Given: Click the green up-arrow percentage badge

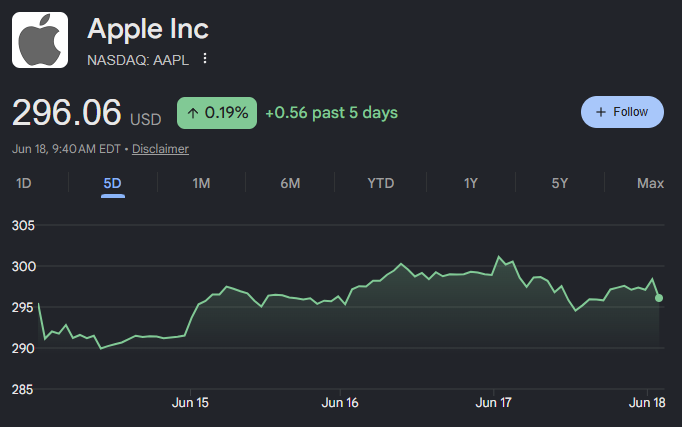Looking at the screenshot, I should (217, 113).
